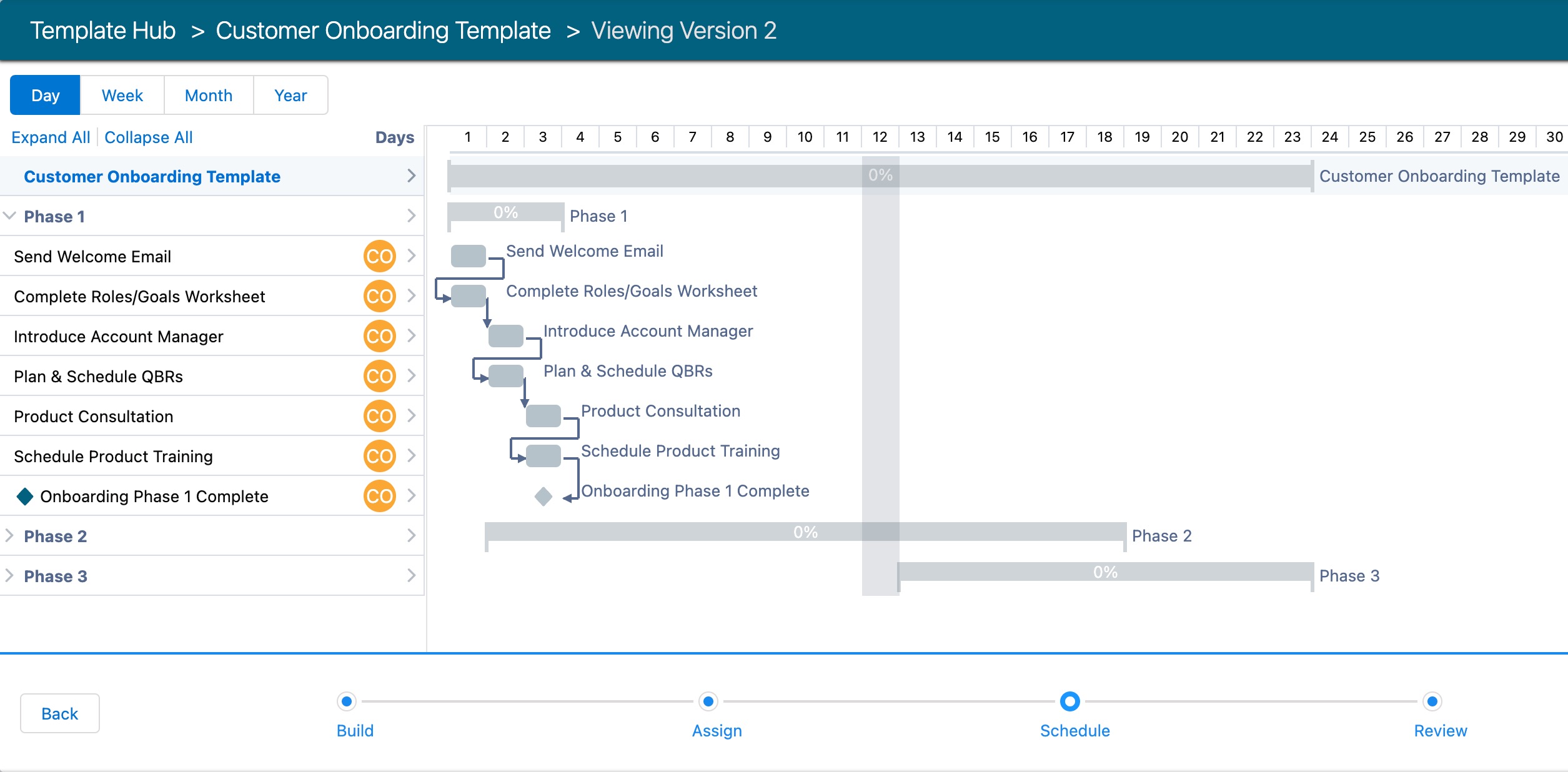1568x772 pixels.
Task: Click the Back button
Action: (59, 713)
